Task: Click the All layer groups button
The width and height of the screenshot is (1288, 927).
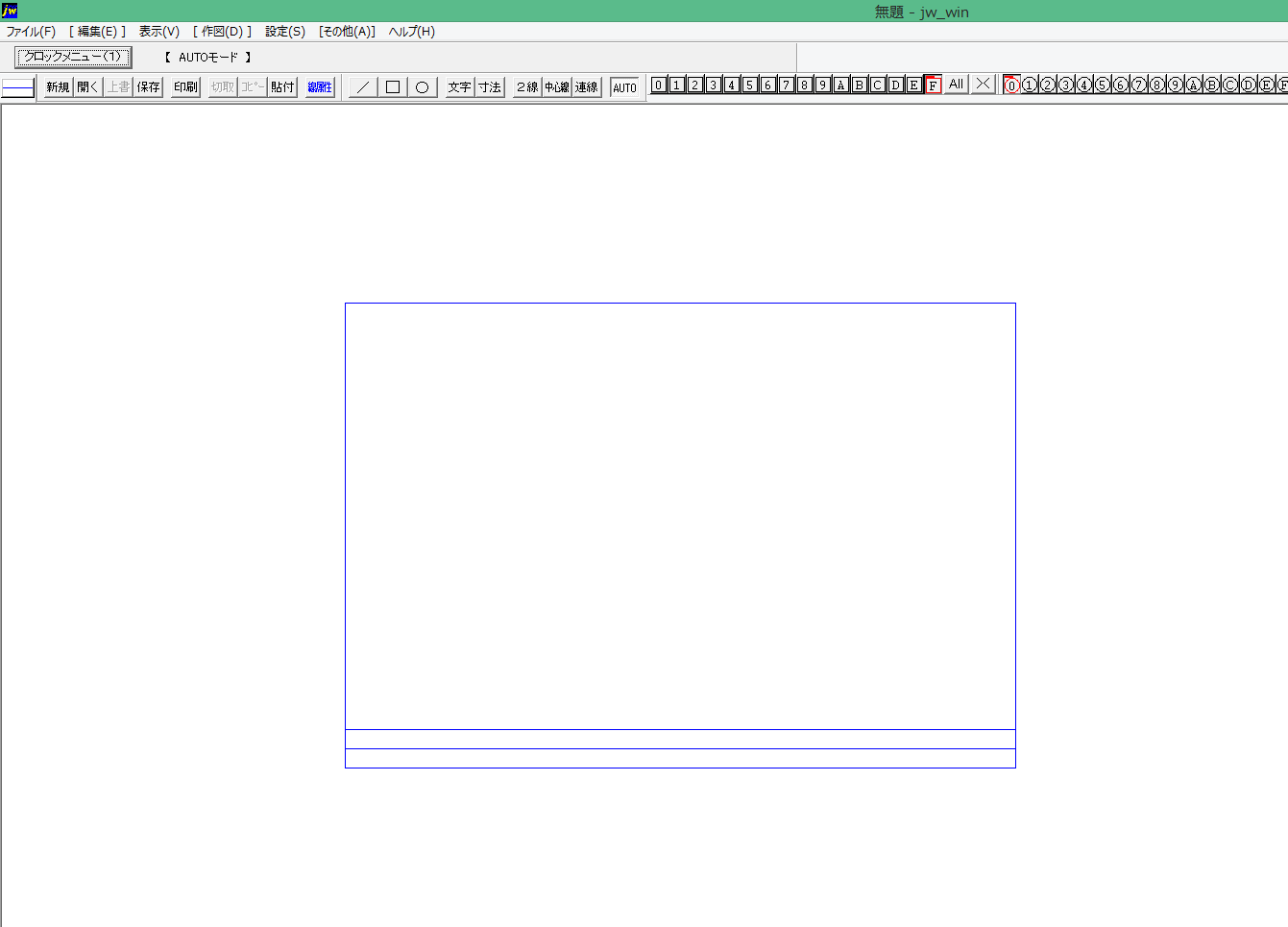Action: tap(956, 85)
